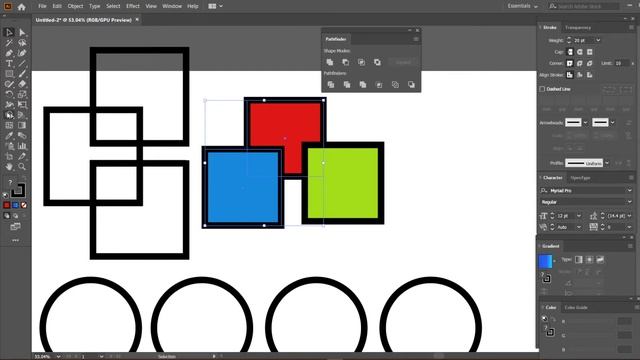Image resolution: width=640 pixels, height=360 pixels.
Task: Click Pathfinder Unite shape mode icon
Action: [x=330, y=62]
